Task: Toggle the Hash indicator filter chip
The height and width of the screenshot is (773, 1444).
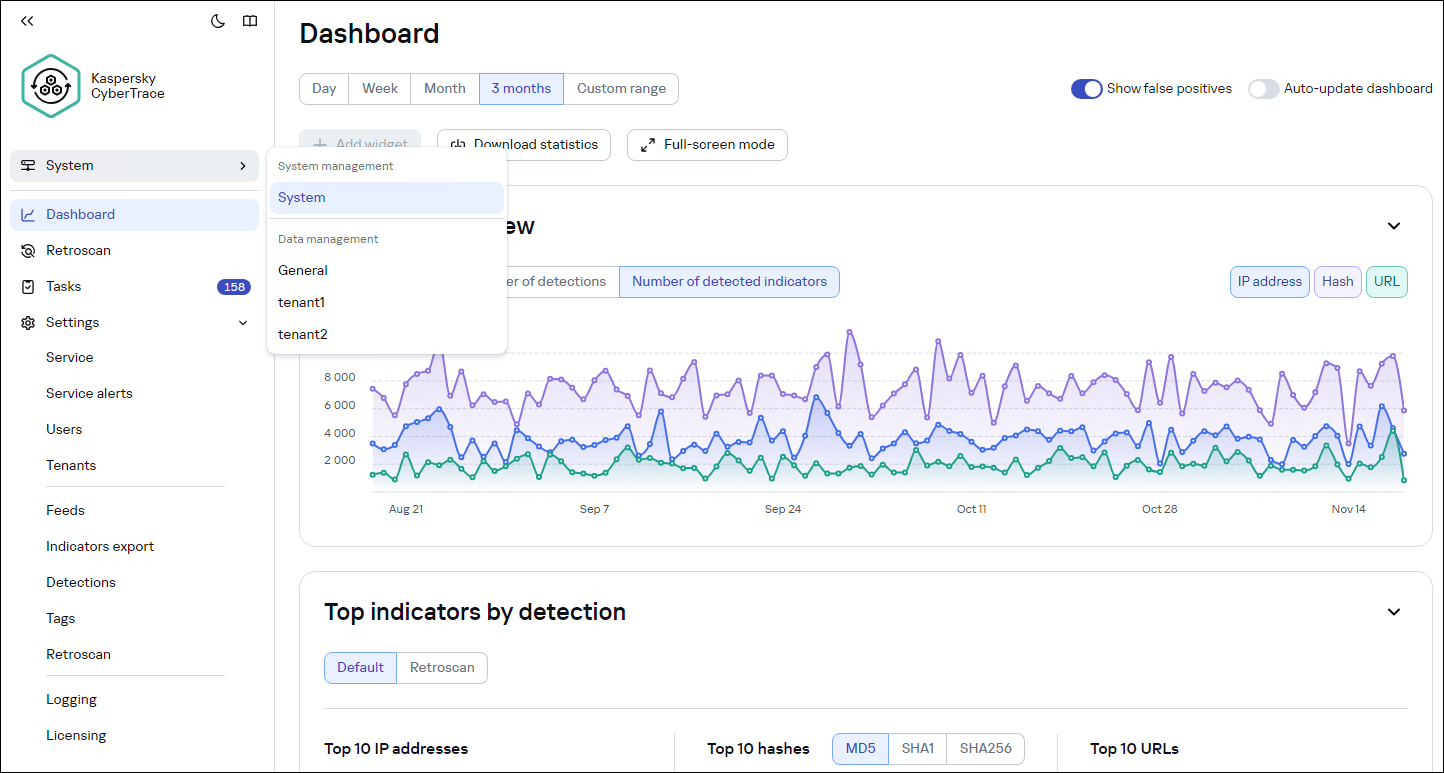Action: (1337, 281)
